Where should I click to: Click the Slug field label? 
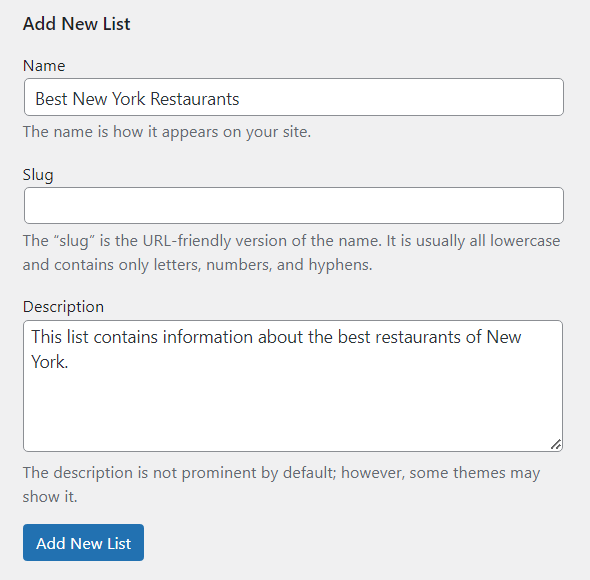tap(38, 175)
